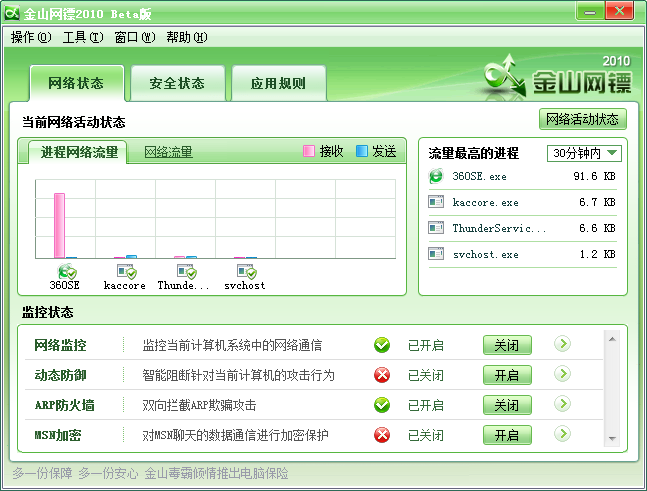The width and height of the screenshot is (647, 491).
Task: Select the ThunderServic... process row text
Action: coord(499,228)
